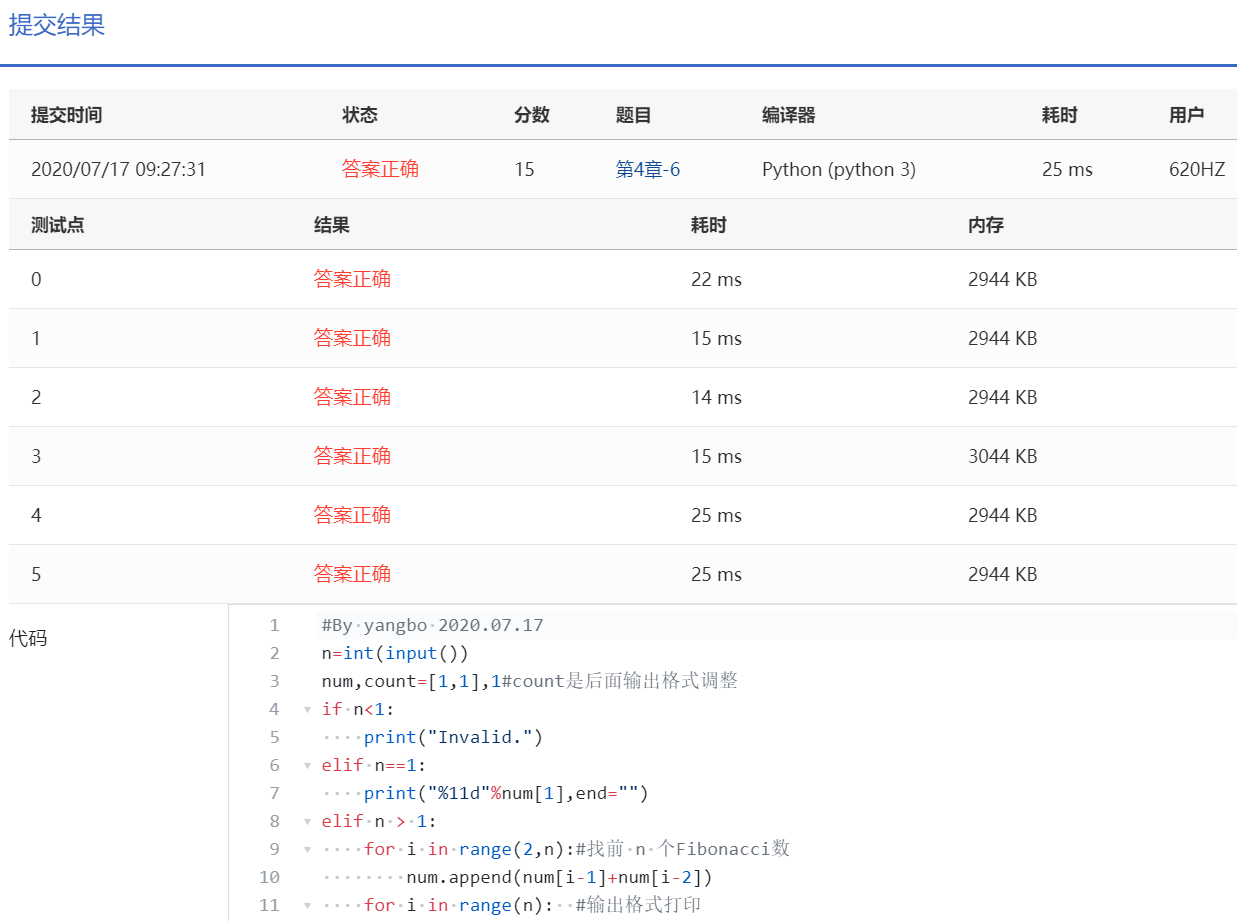Click the 15 ms time of test point 3
Screen dimensions: 1237x921
point(716,456)
